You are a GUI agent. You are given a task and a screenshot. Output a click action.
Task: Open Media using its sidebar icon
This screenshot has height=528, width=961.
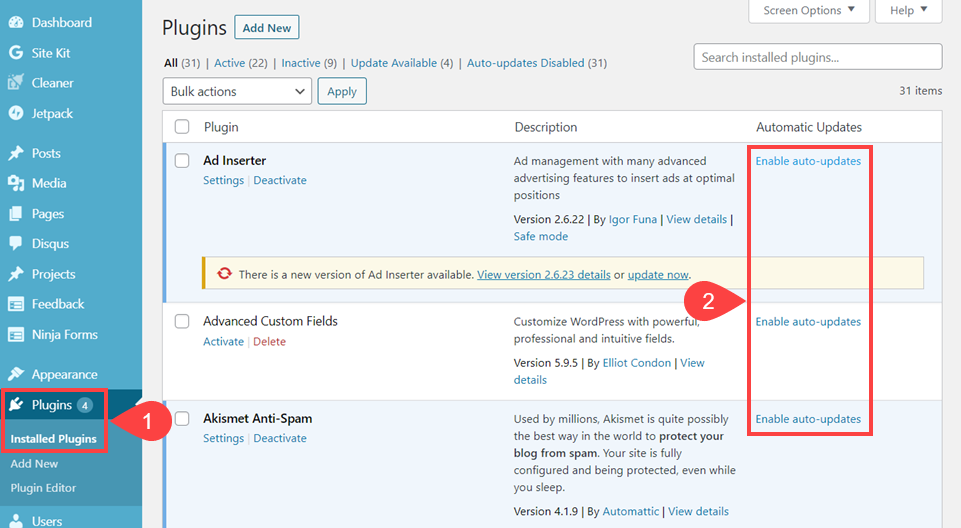click(16, 183)
